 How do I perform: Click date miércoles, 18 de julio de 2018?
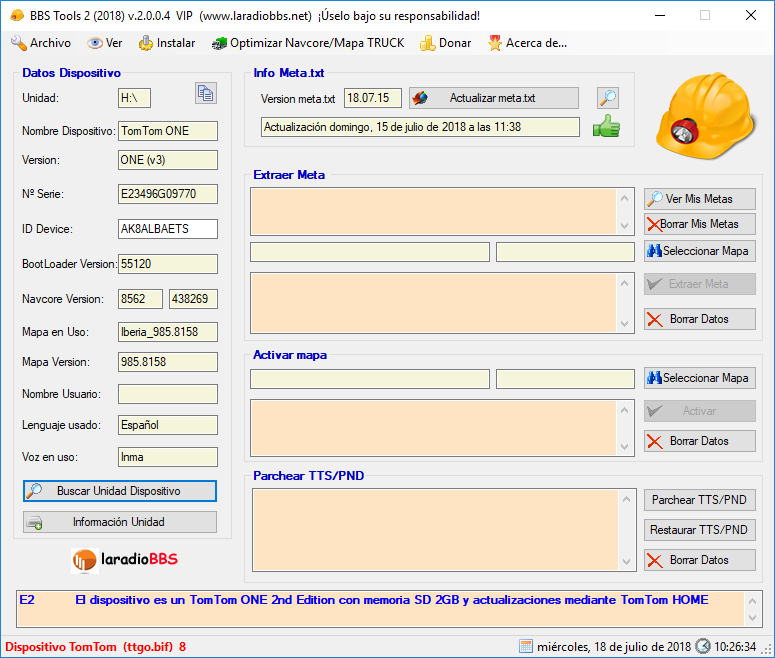tap(614, 647)
